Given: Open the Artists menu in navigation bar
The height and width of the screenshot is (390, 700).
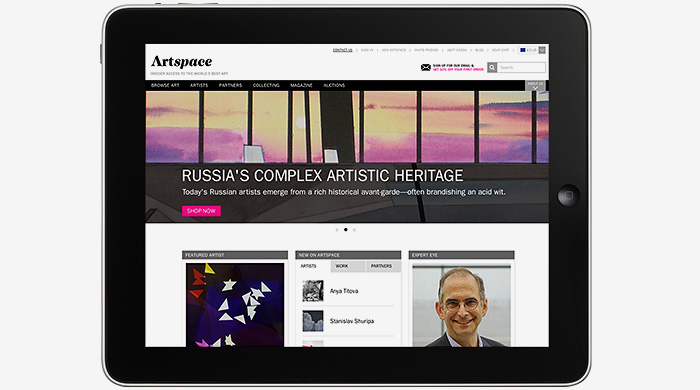Looking at the screenshot, I should click(199, 85).
